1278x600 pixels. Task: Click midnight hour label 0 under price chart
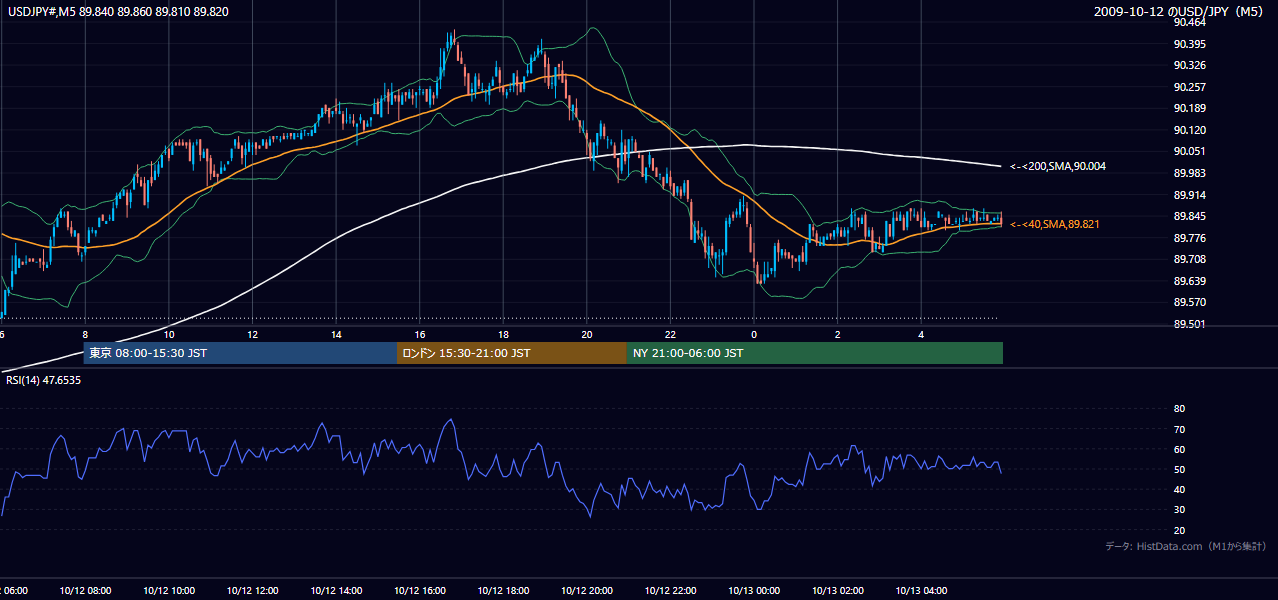(x=754, y=334)
